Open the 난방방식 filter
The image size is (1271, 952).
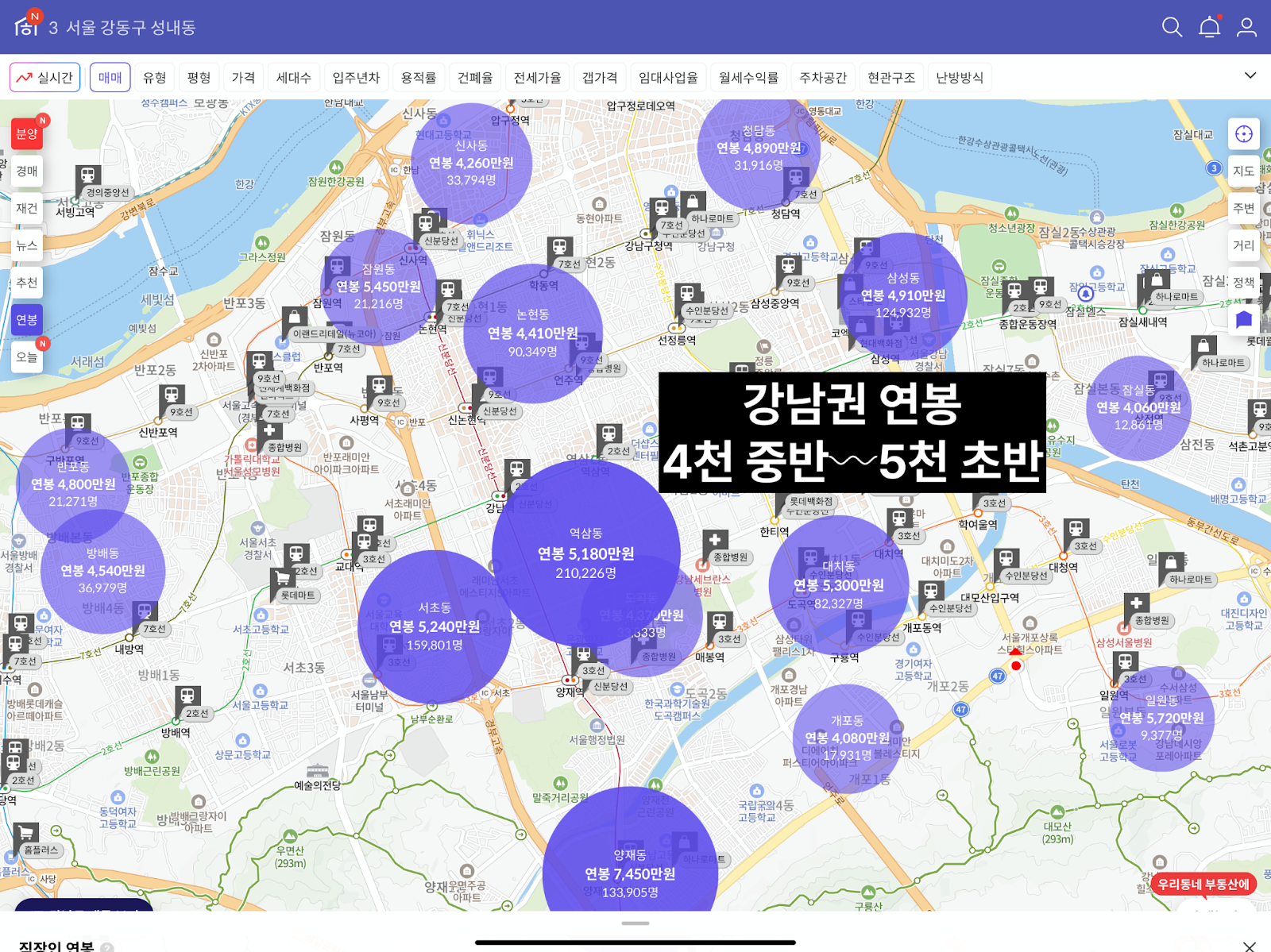pyautogui.click(x=960, y=77)
